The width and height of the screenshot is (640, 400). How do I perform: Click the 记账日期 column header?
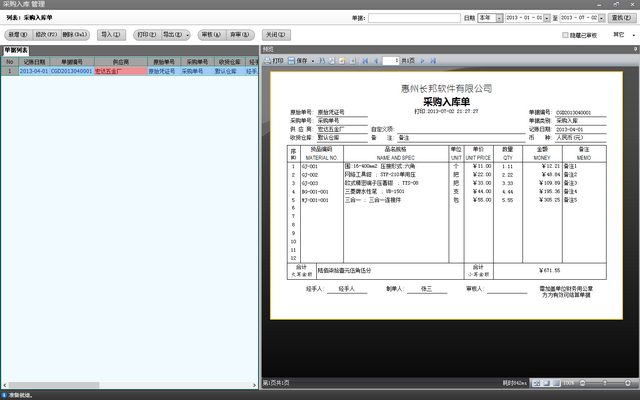(34, 62)
